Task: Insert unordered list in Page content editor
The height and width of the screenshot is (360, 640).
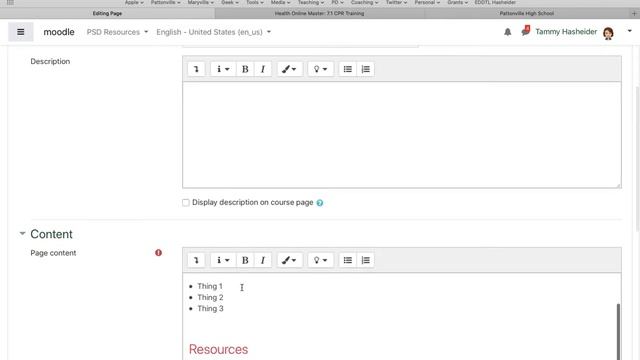Action: coord(348,260)
